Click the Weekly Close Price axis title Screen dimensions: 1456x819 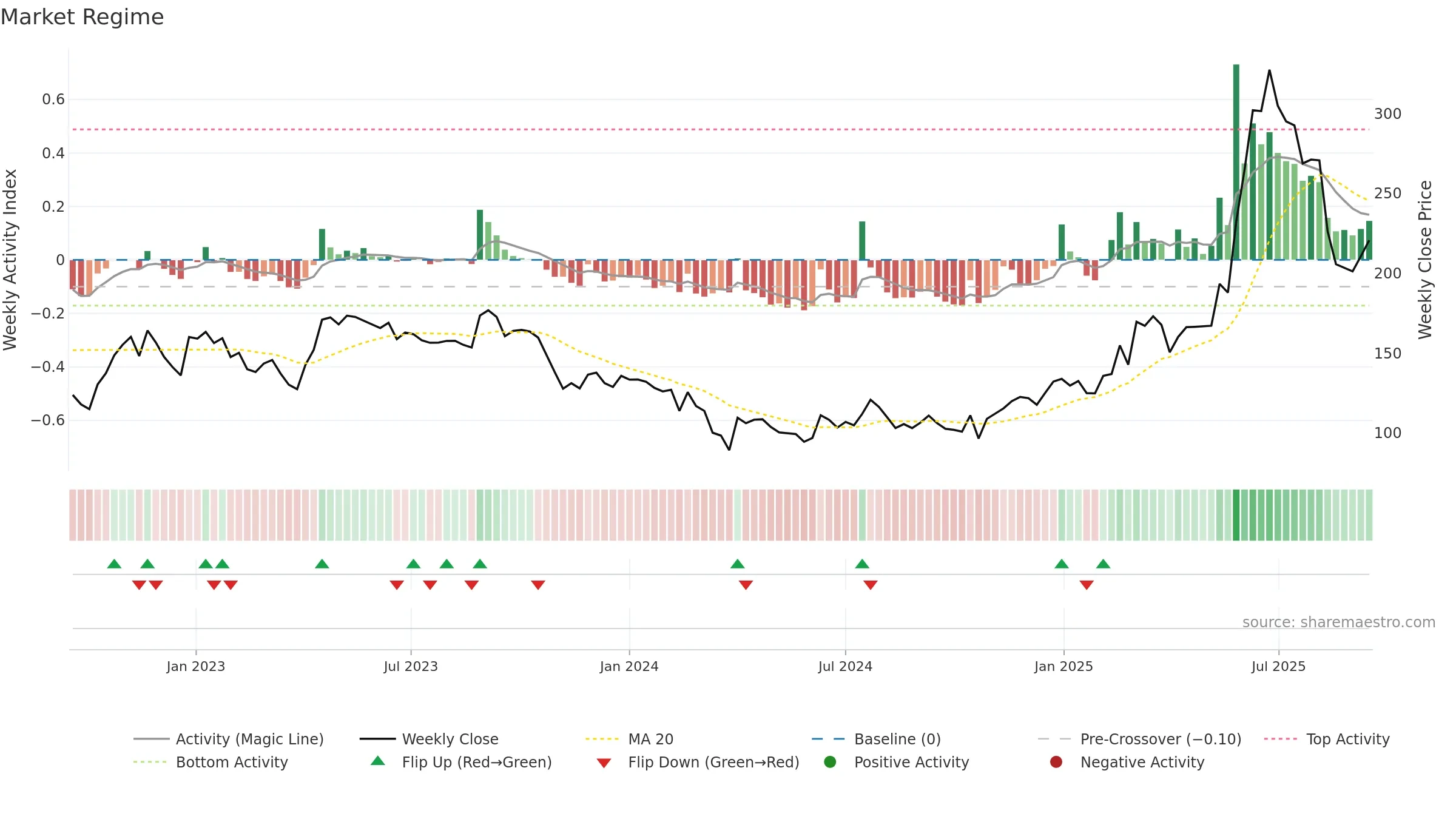(1425, 260)
